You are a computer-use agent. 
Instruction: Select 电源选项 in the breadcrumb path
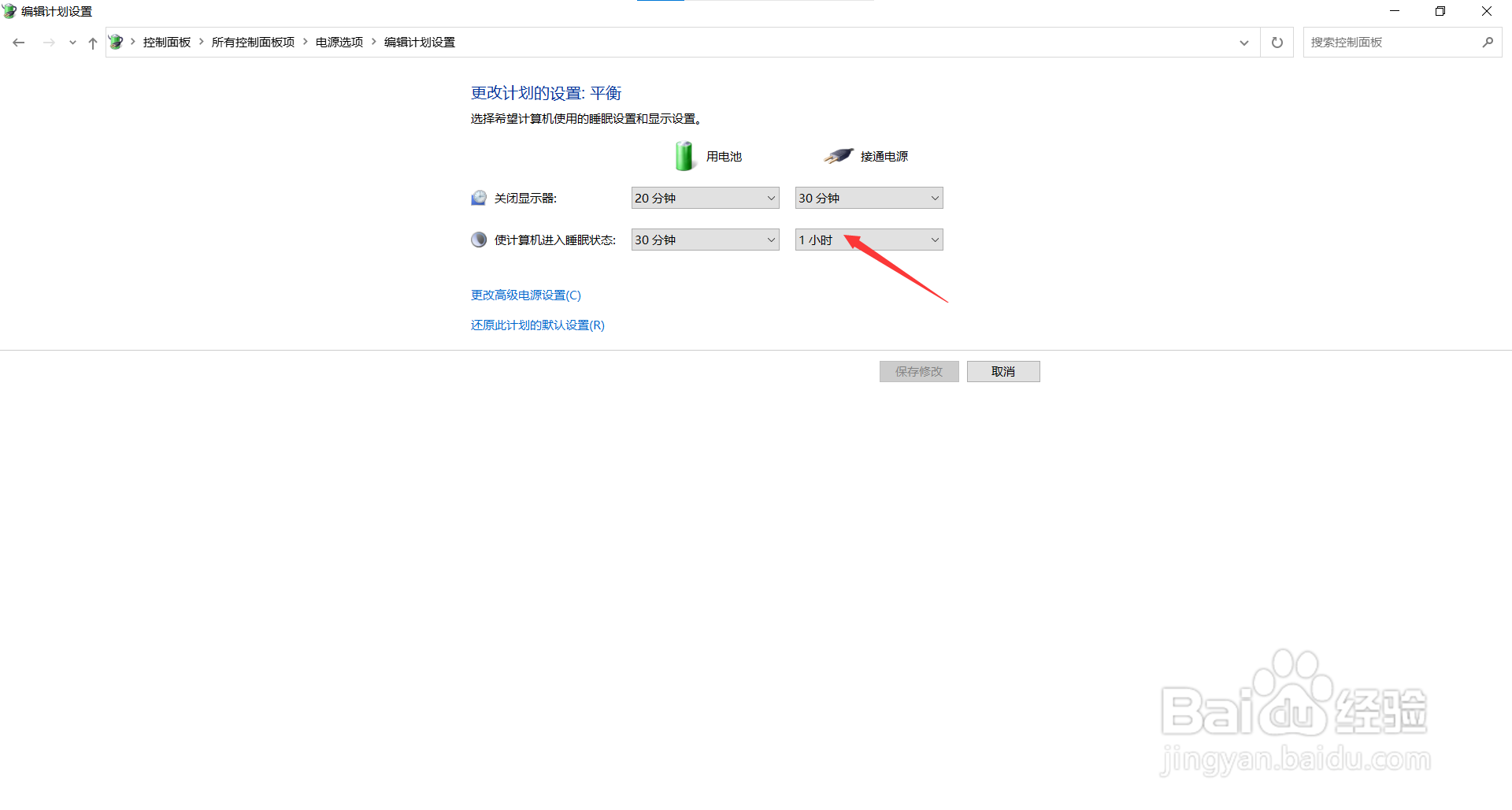(x=339, y=42)
